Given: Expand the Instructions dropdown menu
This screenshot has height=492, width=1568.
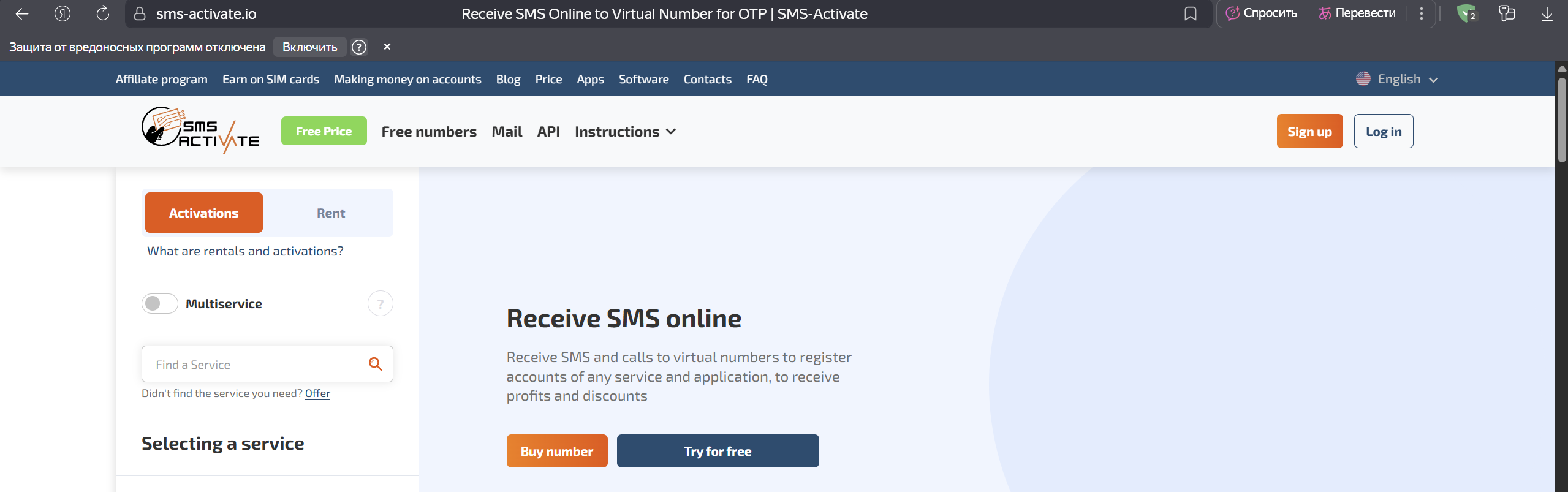Looking at the screenshot, I should [625, 132].
